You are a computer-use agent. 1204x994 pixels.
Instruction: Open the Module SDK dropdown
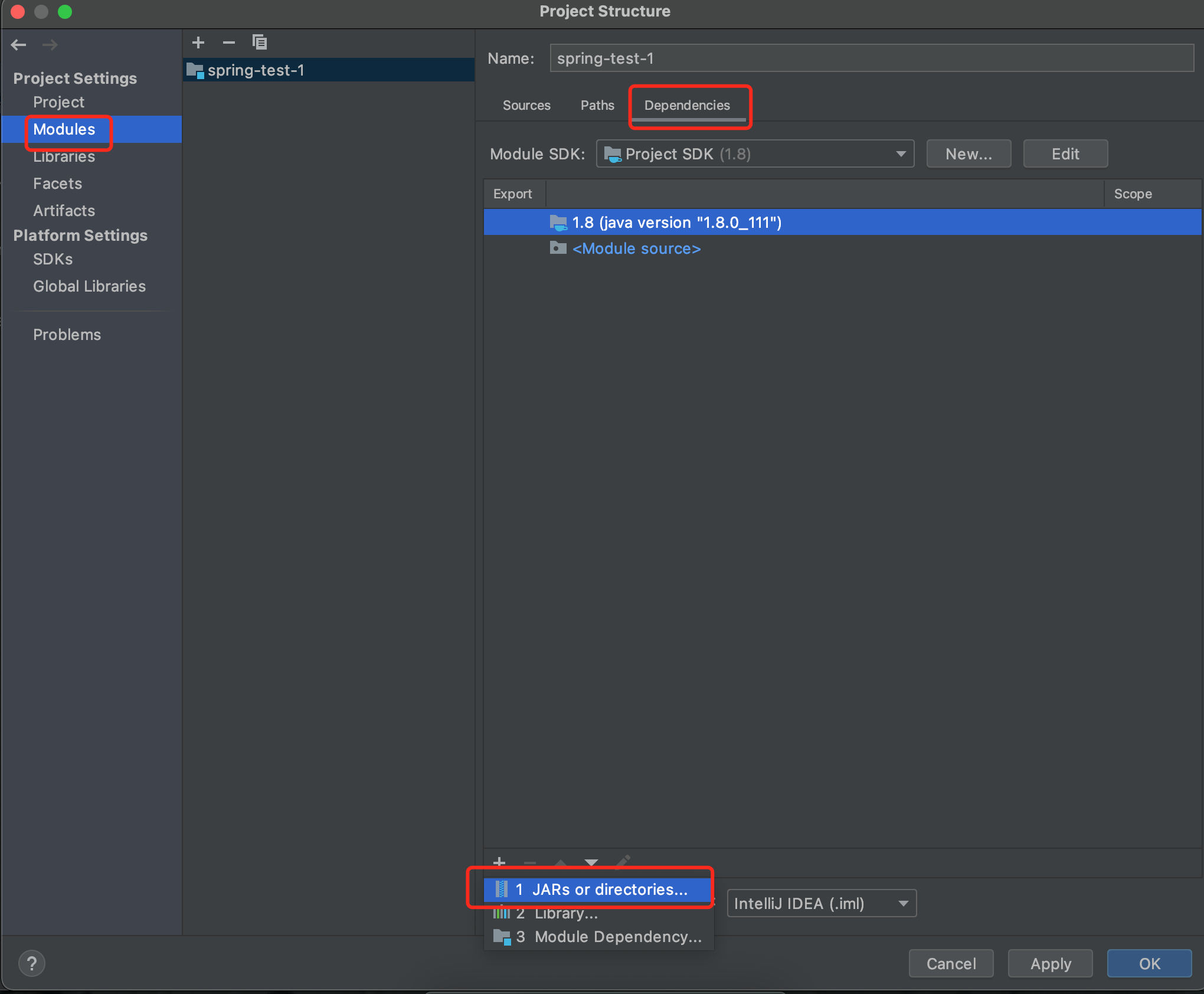tap(755, 154)
